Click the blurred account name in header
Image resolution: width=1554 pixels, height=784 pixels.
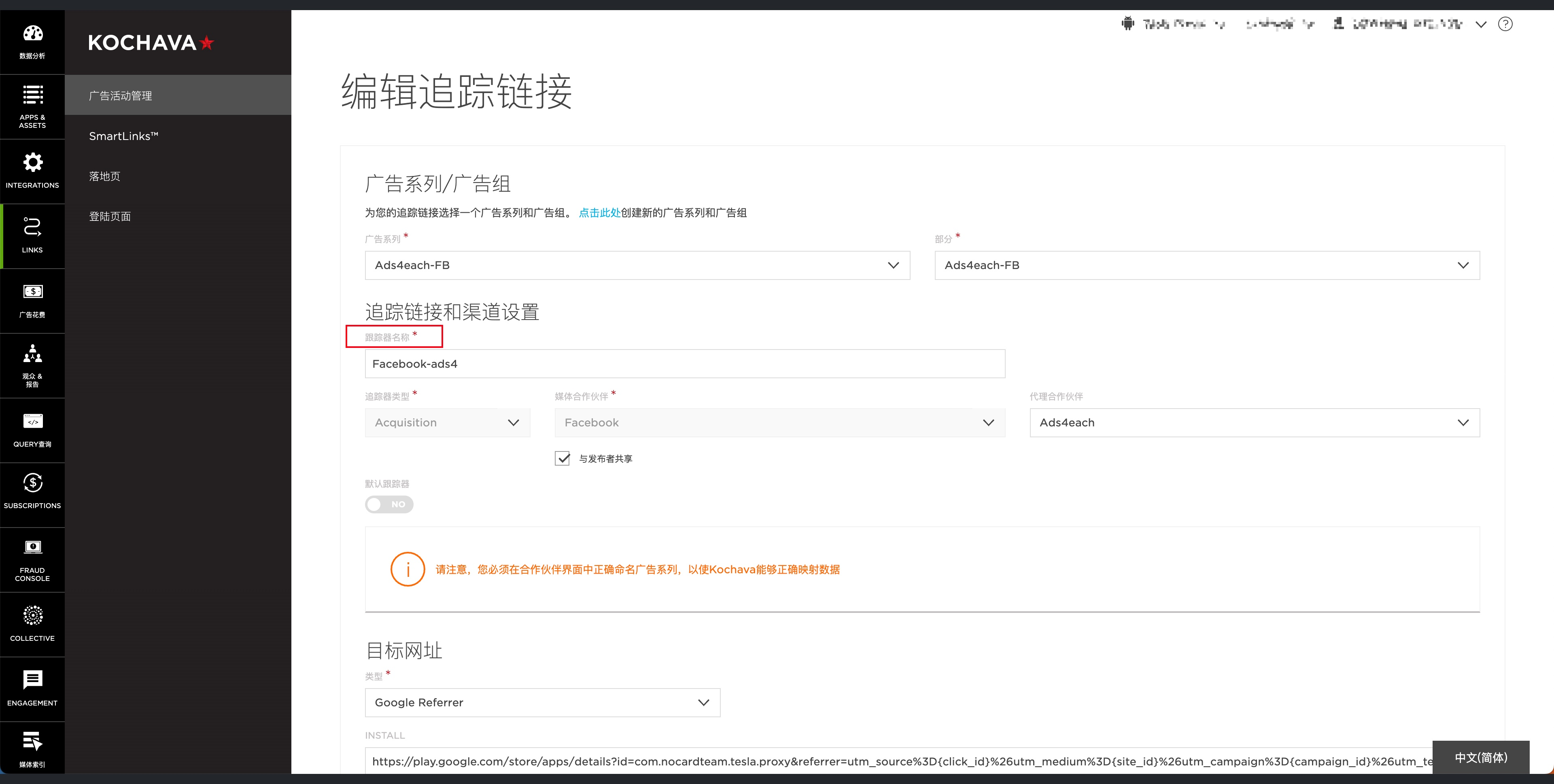1408,24
